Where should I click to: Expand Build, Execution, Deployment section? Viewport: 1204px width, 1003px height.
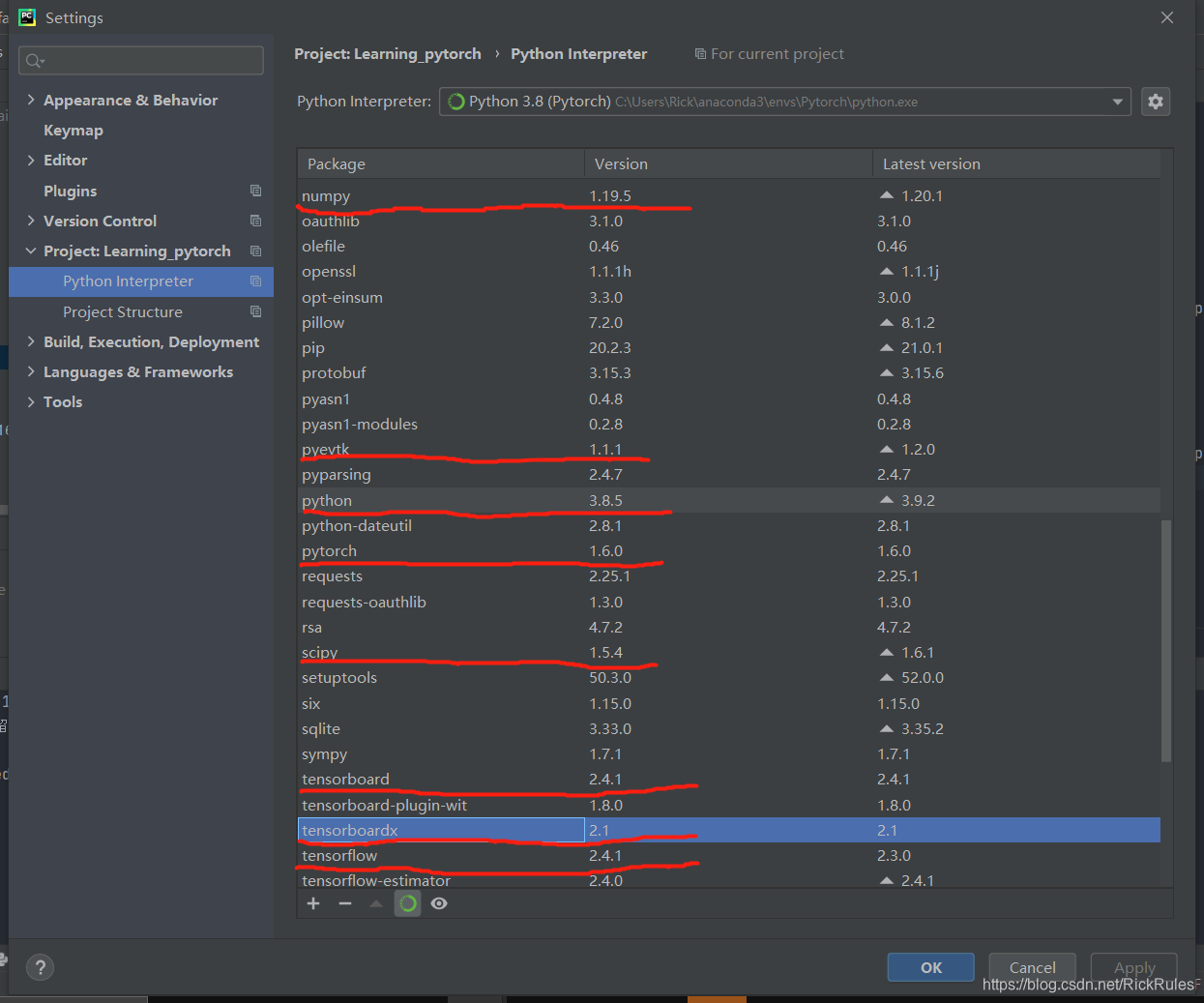[x=31, y=341]
